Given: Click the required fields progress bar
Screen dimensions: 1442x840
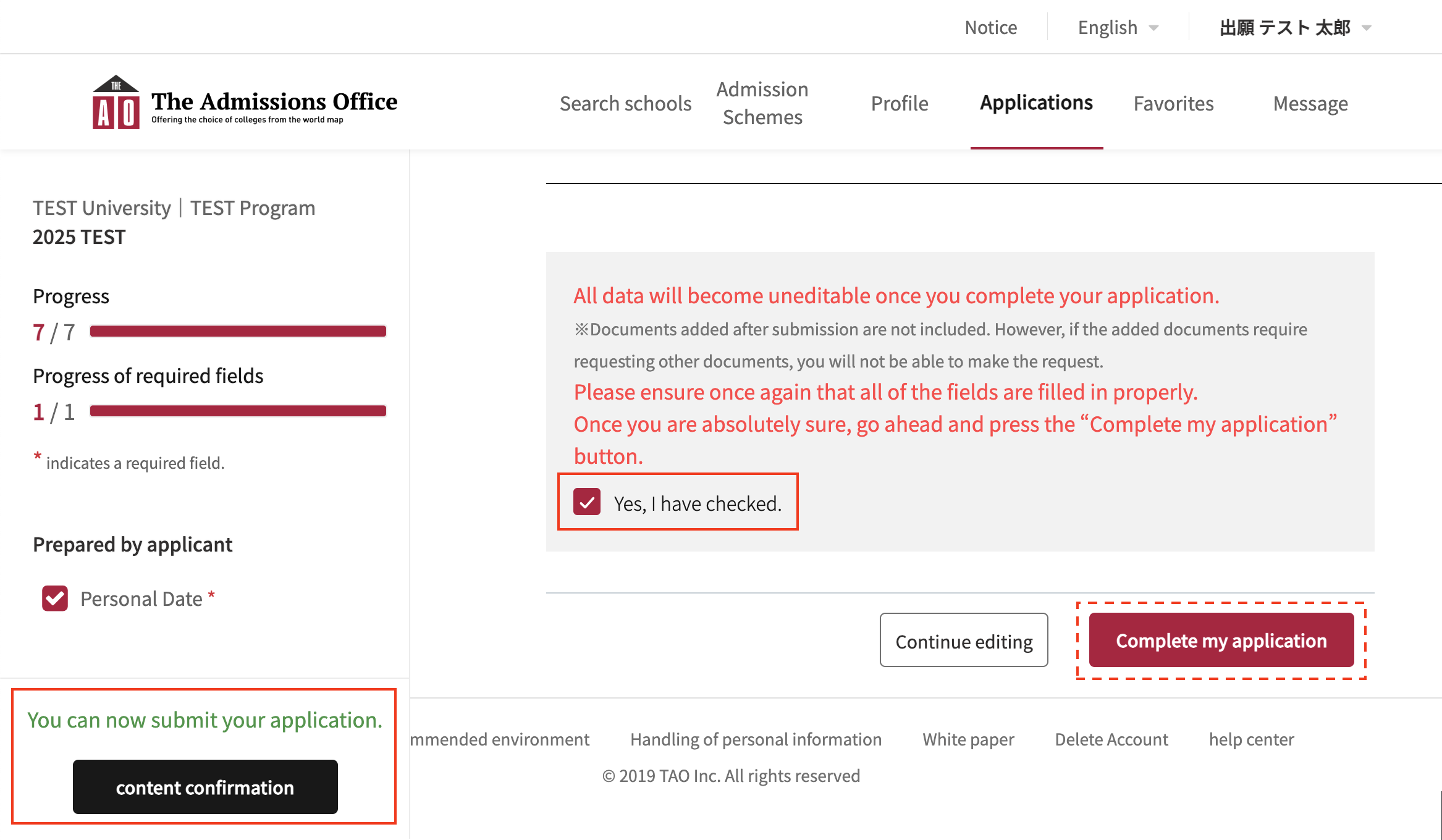Looking at the screenshot, I should 238,411.
